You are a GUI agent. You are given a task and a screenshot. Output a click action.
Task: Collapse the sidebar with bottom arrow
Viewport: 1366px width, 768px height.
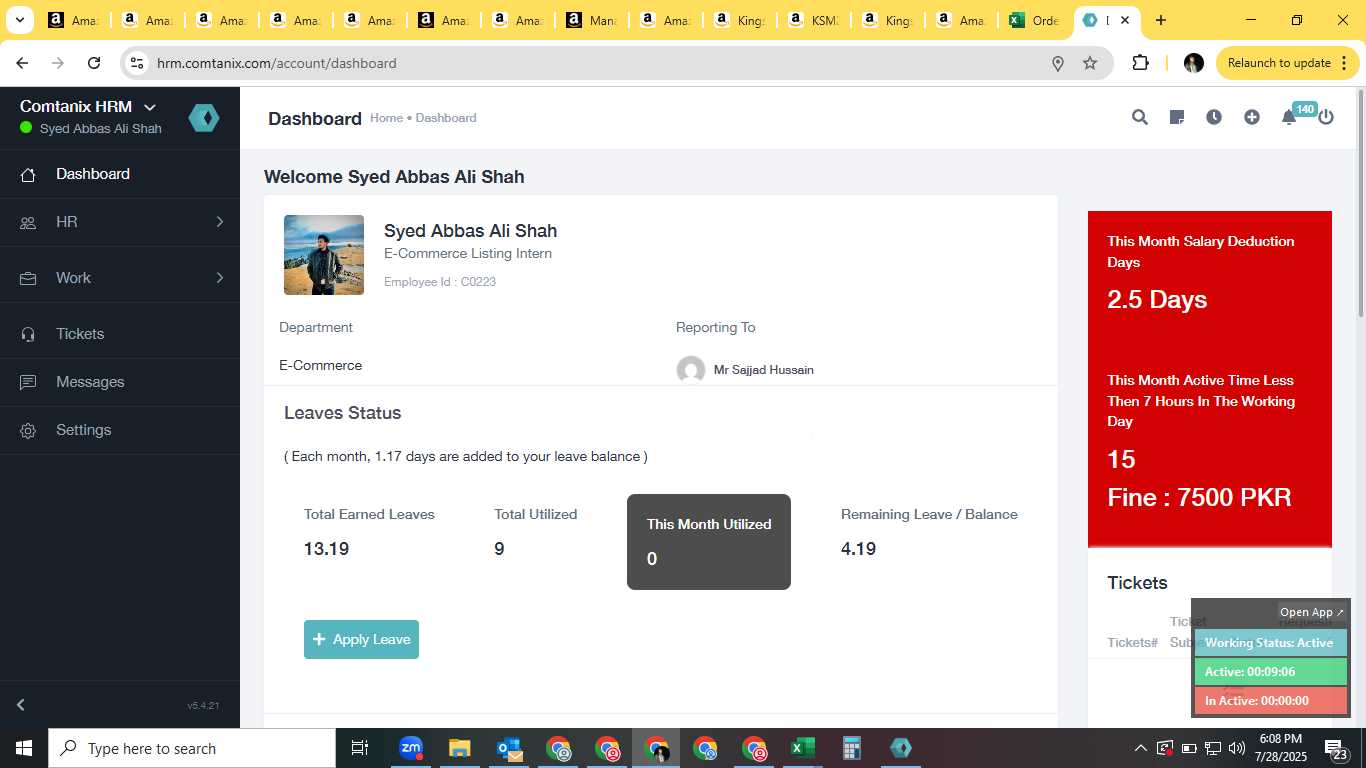21,705
